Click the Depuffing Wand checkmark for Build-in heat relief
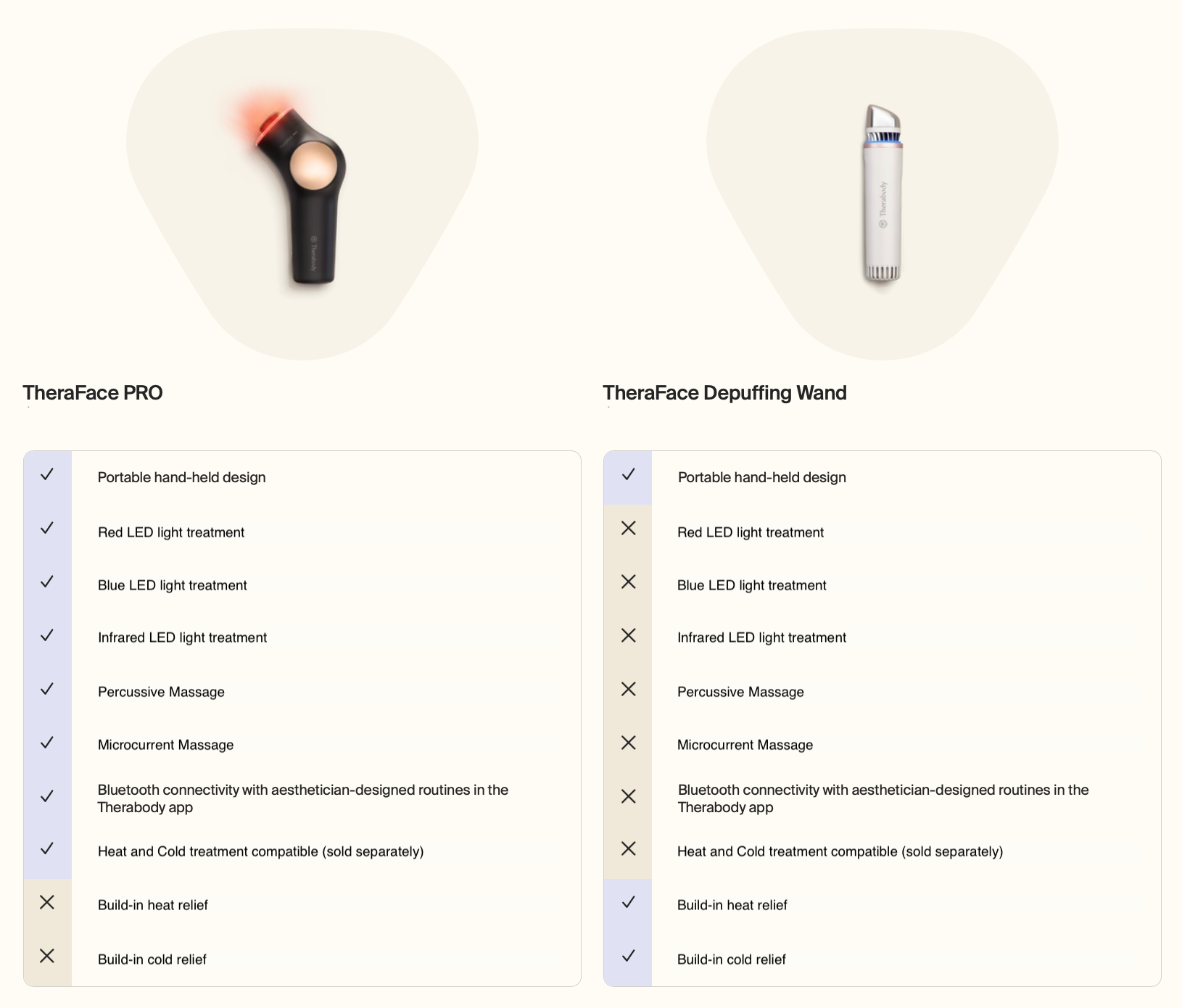The image size is (1182, 1008). 629,902
